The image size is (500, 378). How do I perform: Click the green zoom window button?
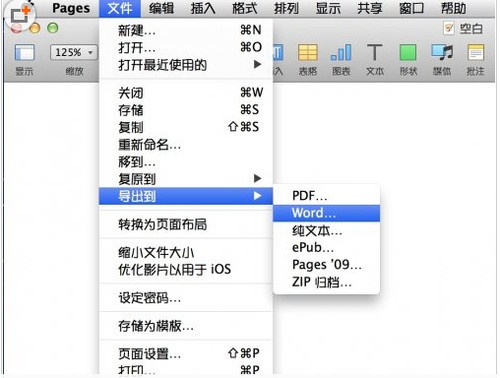[x=53, y=28]
